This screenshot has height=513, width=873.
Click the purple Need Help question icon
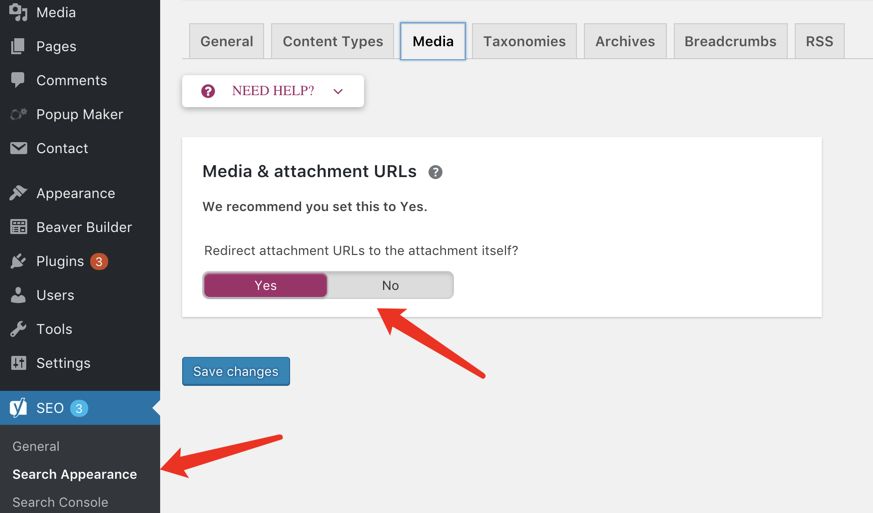coord(208,91)
